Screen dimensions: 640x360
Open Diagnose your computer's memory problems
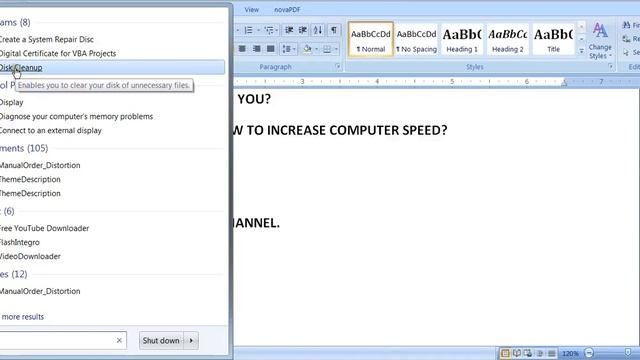[76, 116]
